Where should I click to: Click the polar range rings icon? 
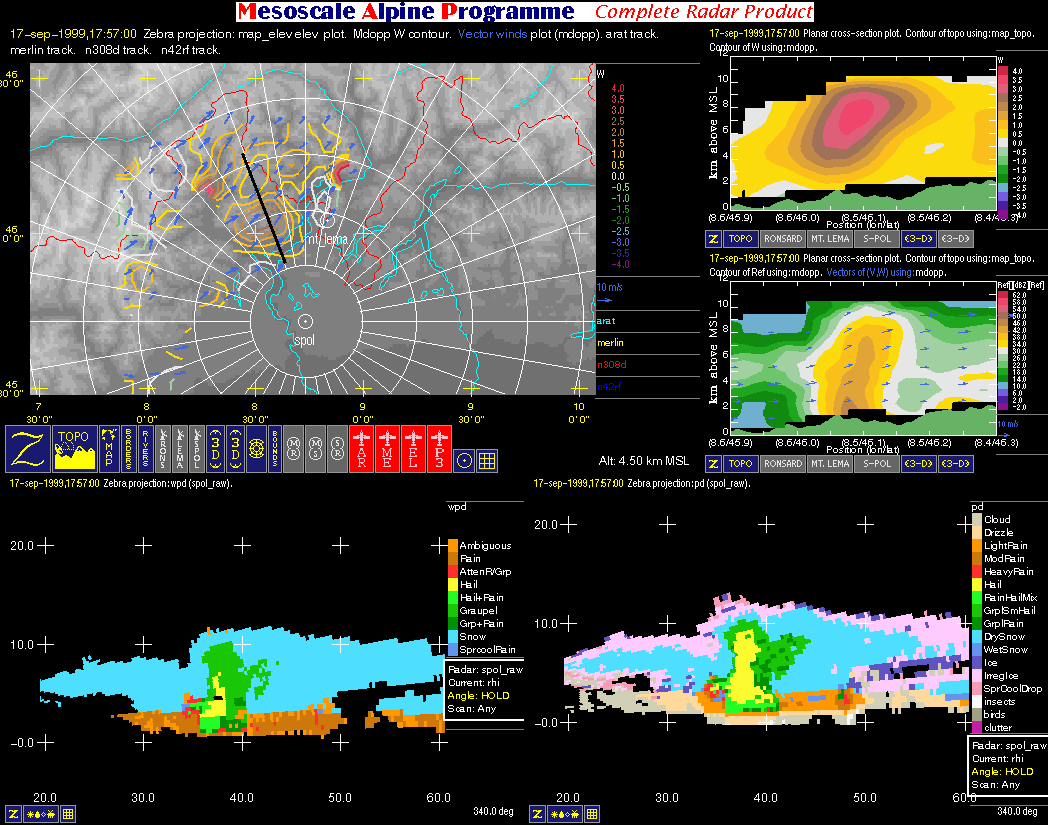tap(256, 449)
